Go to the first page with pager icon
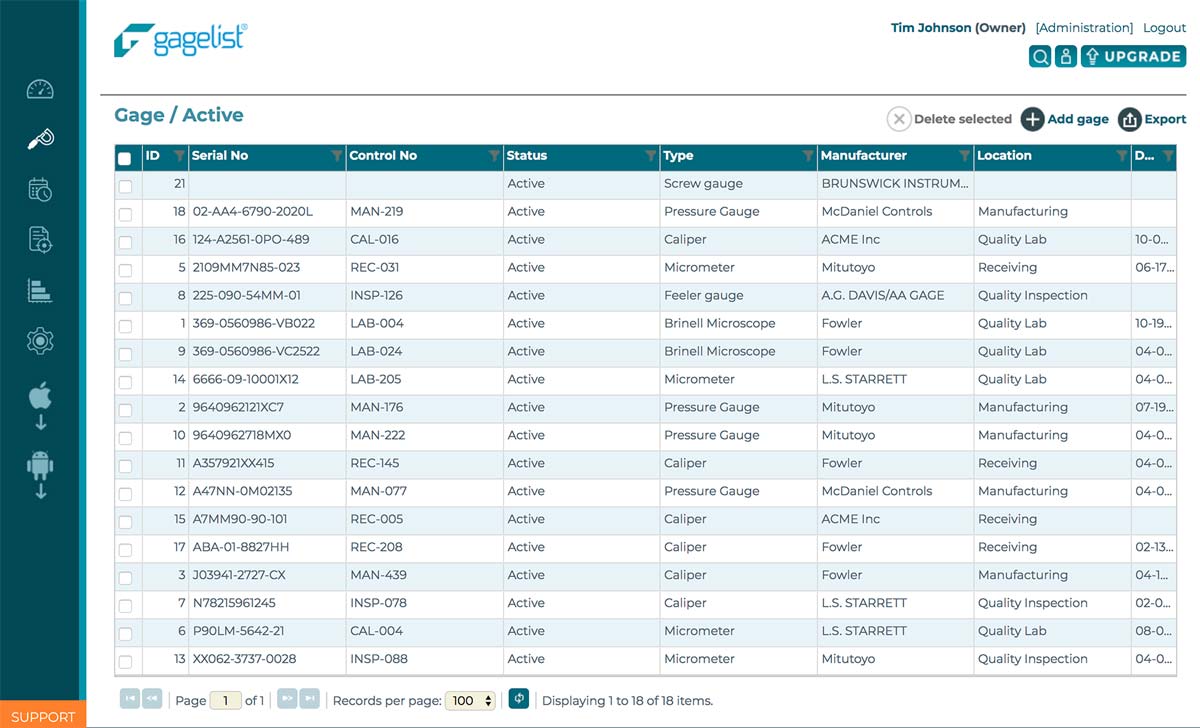 pyautogui.click(x=129, y=699)
